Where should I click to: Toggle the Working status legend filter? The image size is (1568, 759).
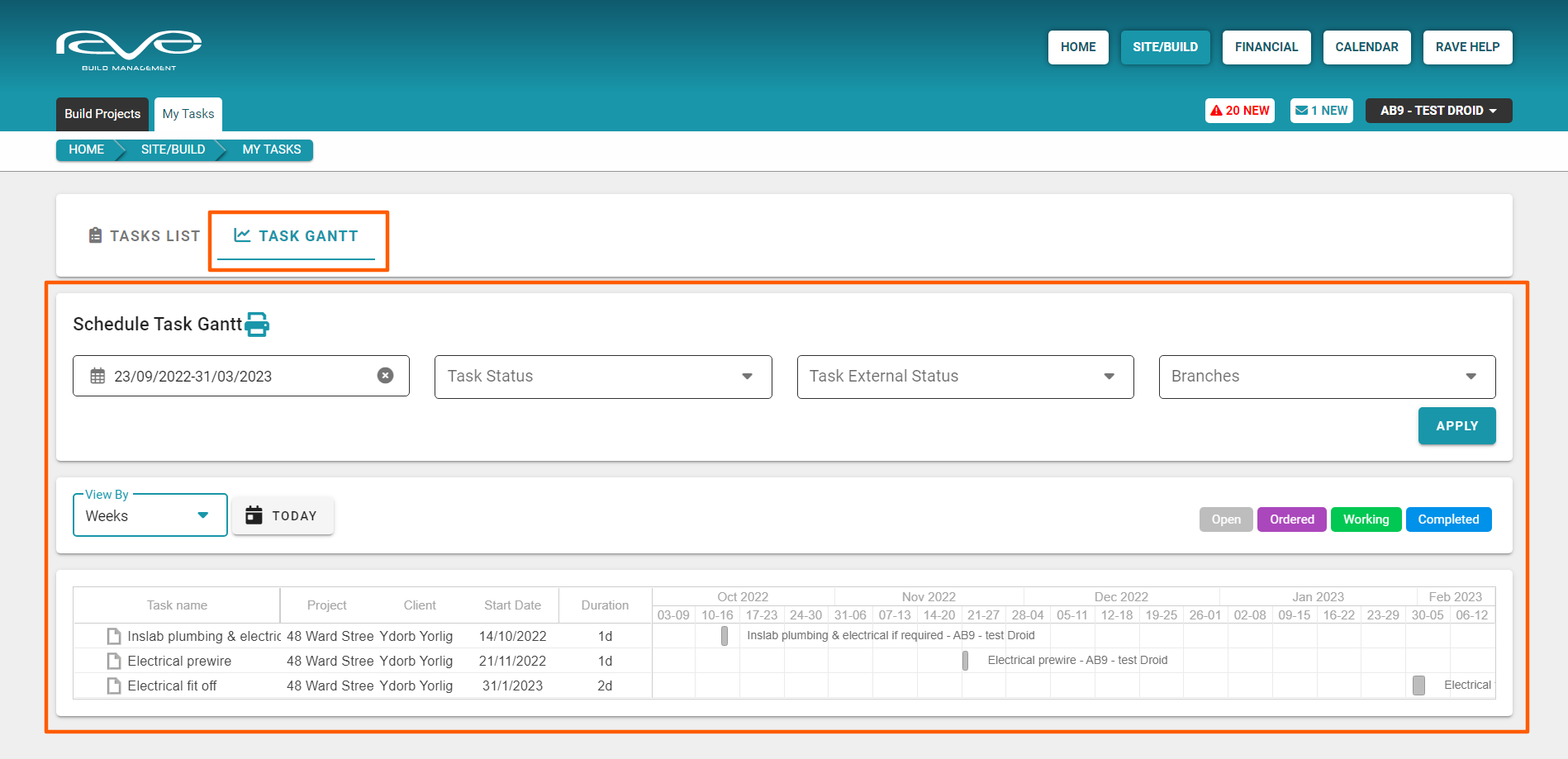1366,519
